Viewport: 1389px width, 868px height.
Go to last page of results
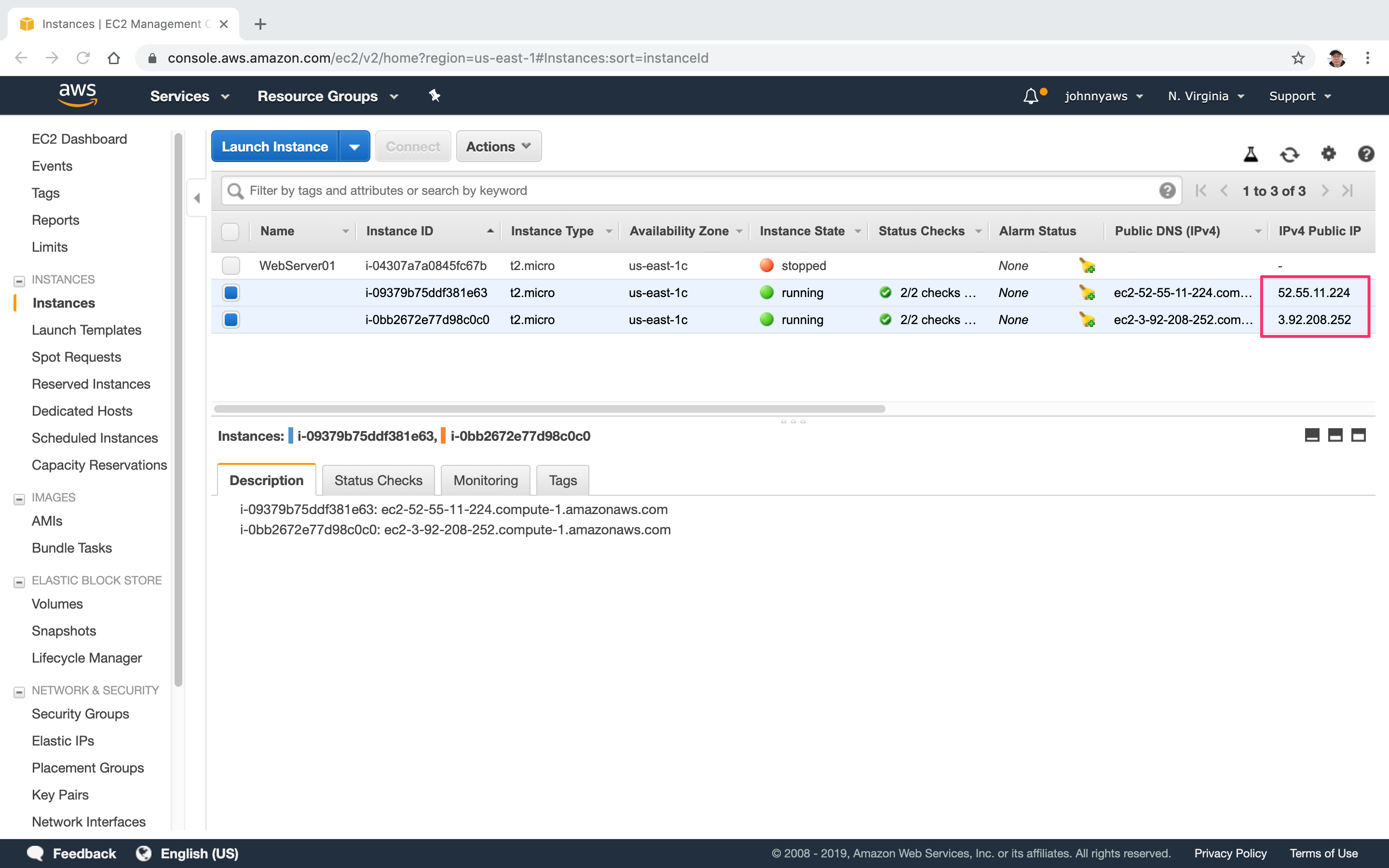(x=1348, y=190)
